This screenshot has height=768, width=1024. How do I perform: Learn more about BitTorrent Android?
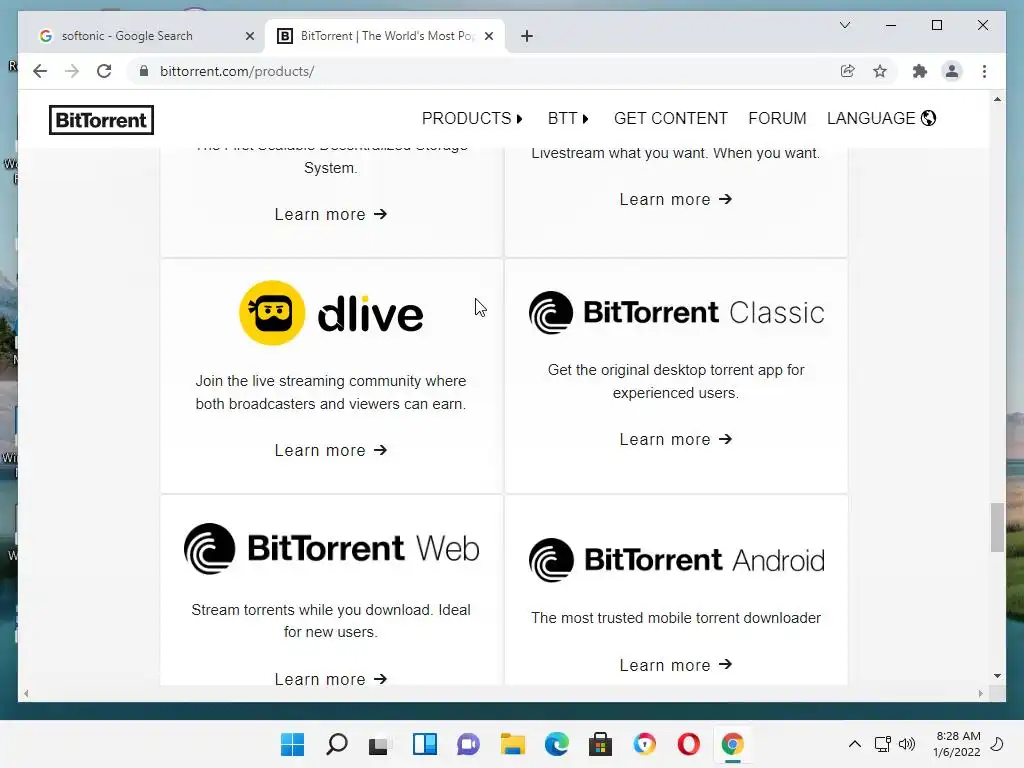[676, 665]
